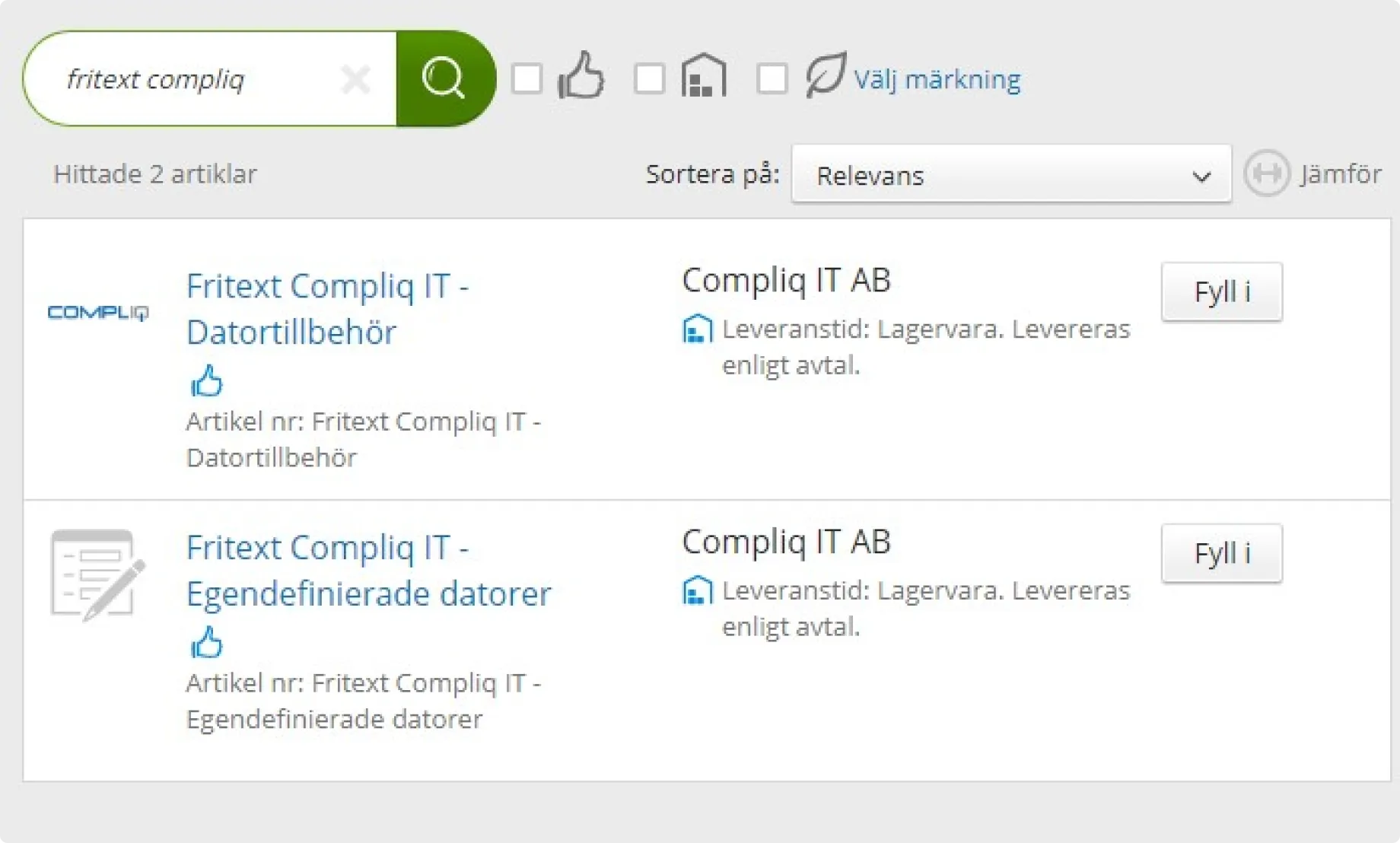Click the green magnifier search button
Image resolution: width=1400 pixels, height=843 pixels.
(x=445, y=78)
